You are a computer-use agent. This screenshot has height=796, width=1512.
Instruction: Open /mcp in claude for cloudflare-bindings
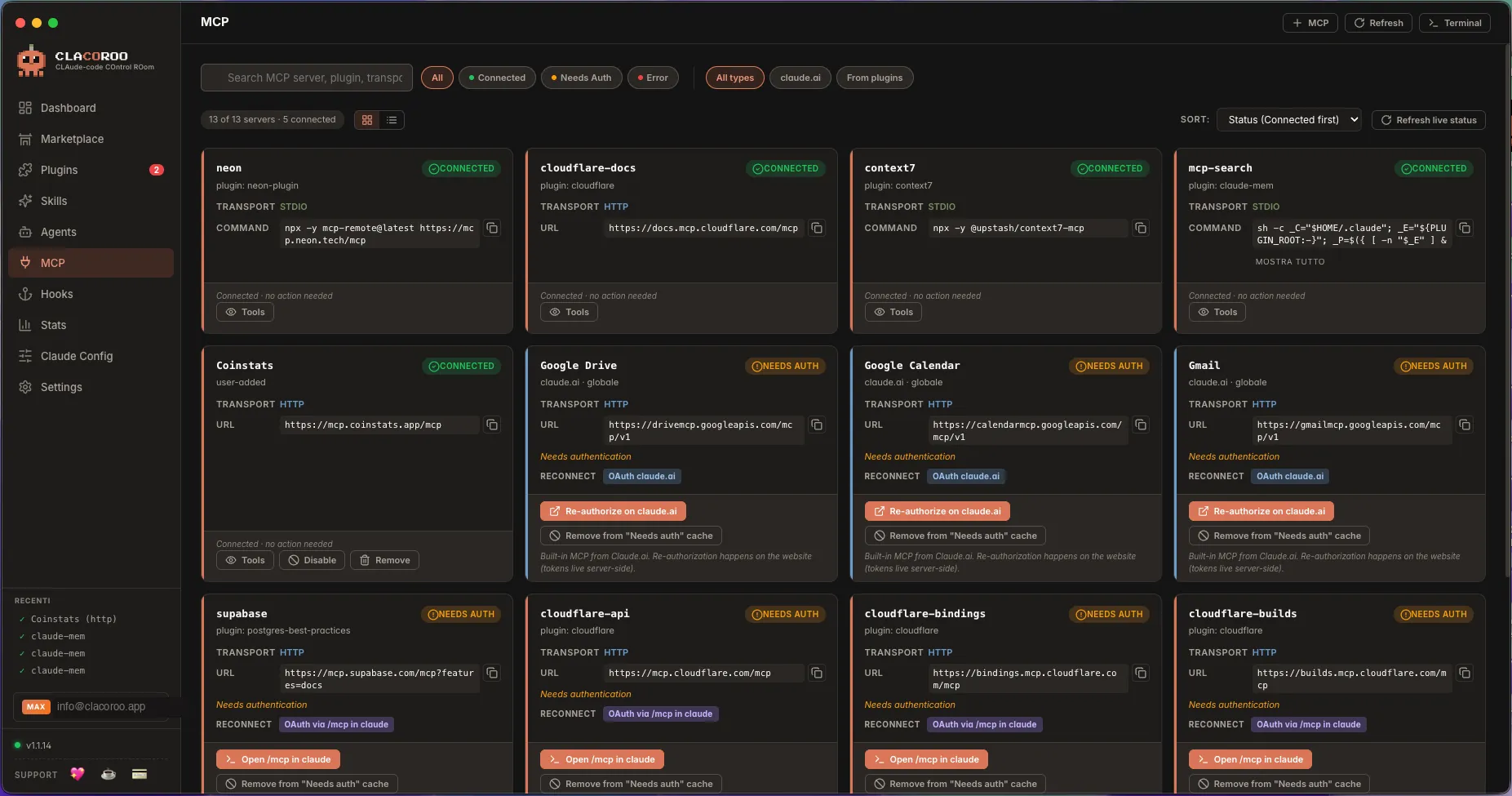click(927, 759)
